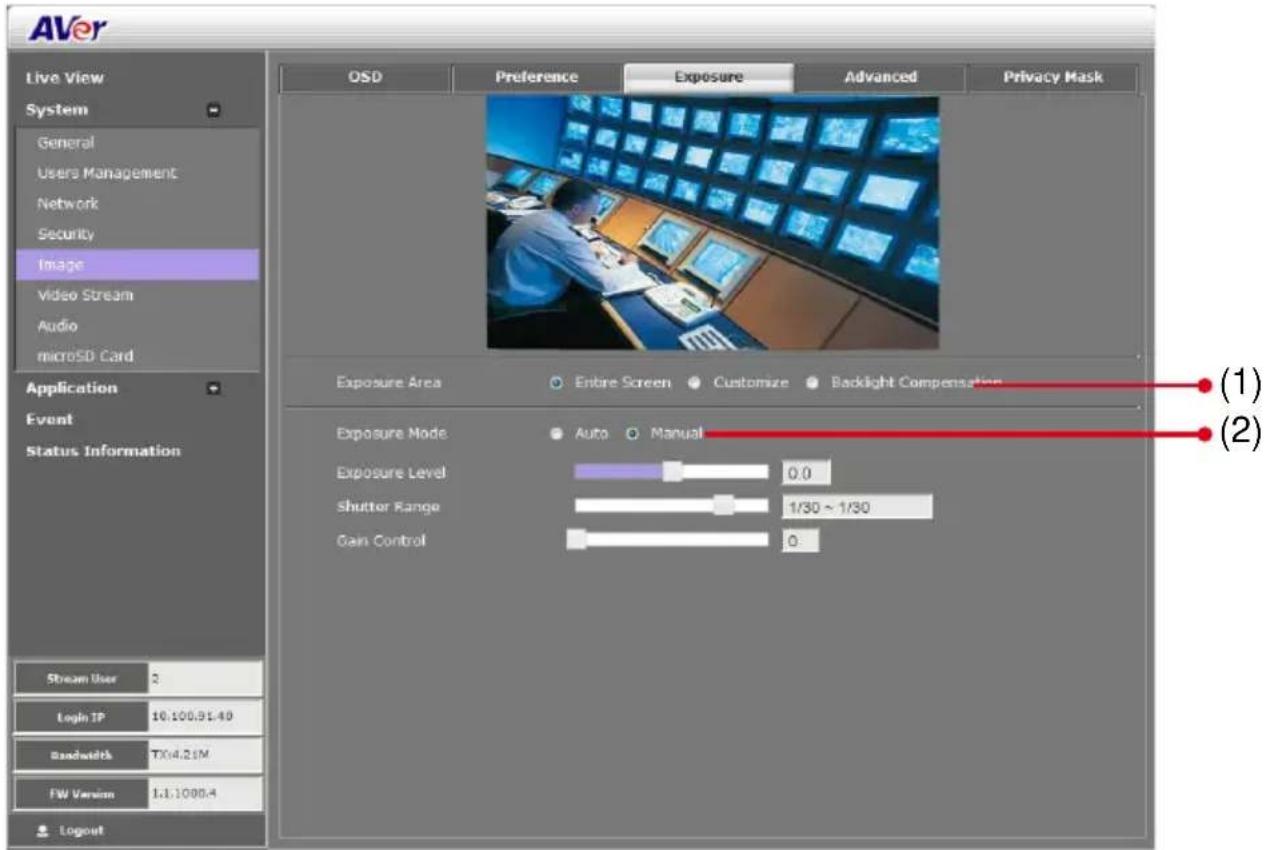The width and height of the screenshot is (1270, 850).
Task: Click the Exposure Level value field
Action: tap(806, 473)
